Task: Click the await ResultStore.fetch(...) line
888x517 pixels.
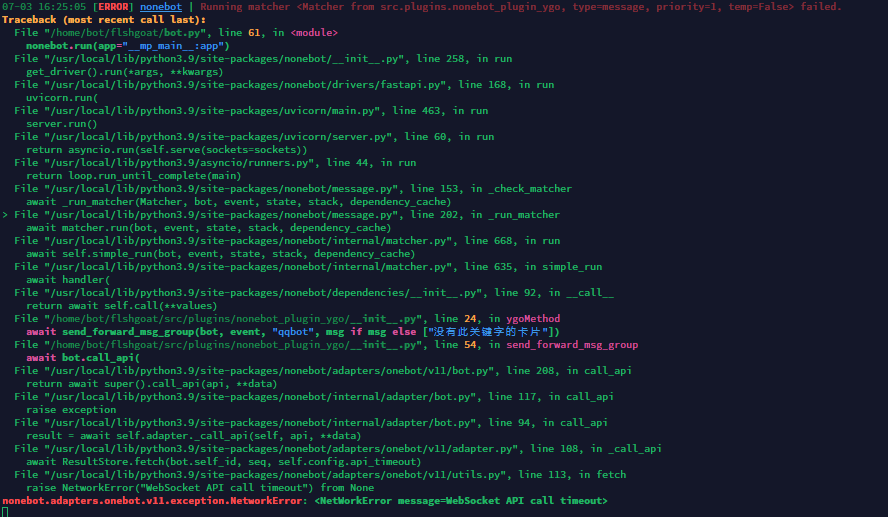Action: click(224, 463)
